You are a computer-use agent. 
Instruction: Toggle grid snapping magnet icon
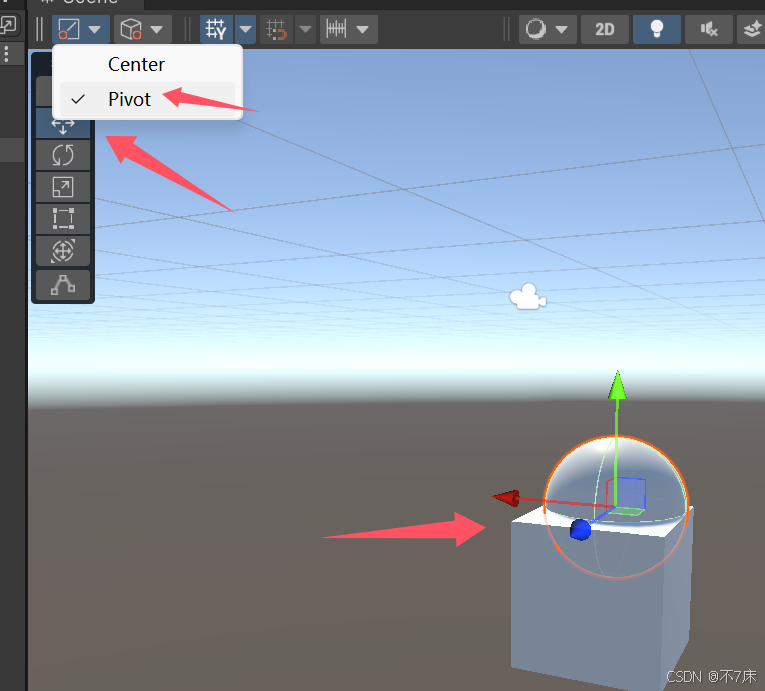277,29
